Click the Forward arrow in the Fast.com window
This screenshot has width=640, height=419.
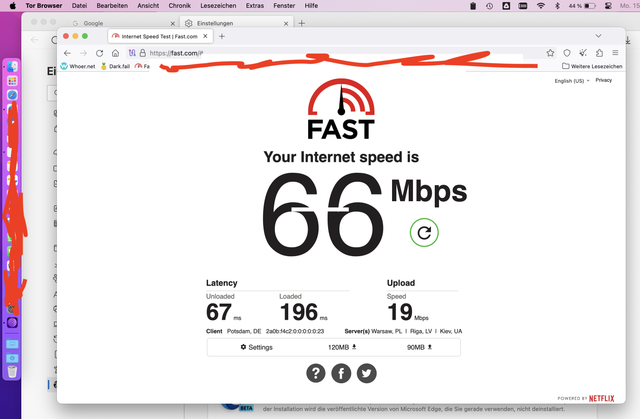(x=83, y=53)
